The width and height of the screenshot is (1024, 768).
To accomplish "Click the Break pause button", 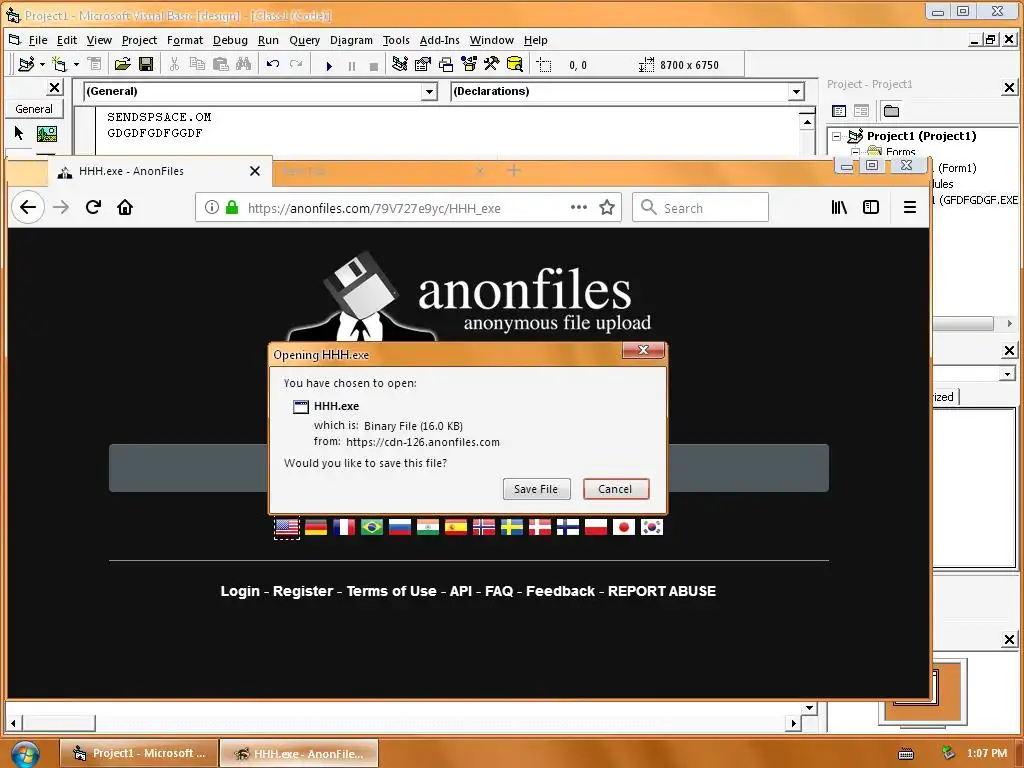I will point(352,65).
